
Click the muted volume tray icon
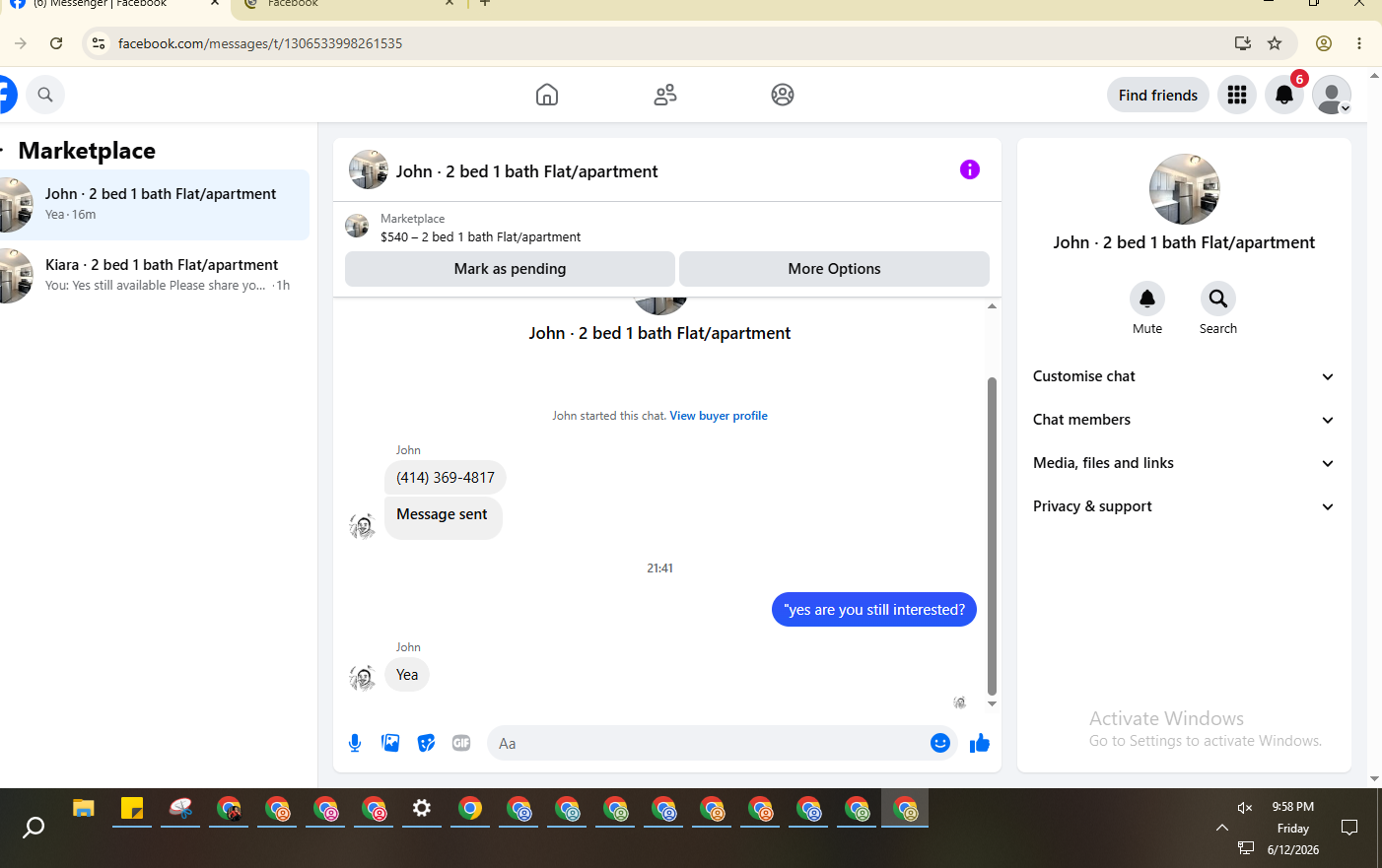(1245, 808)
